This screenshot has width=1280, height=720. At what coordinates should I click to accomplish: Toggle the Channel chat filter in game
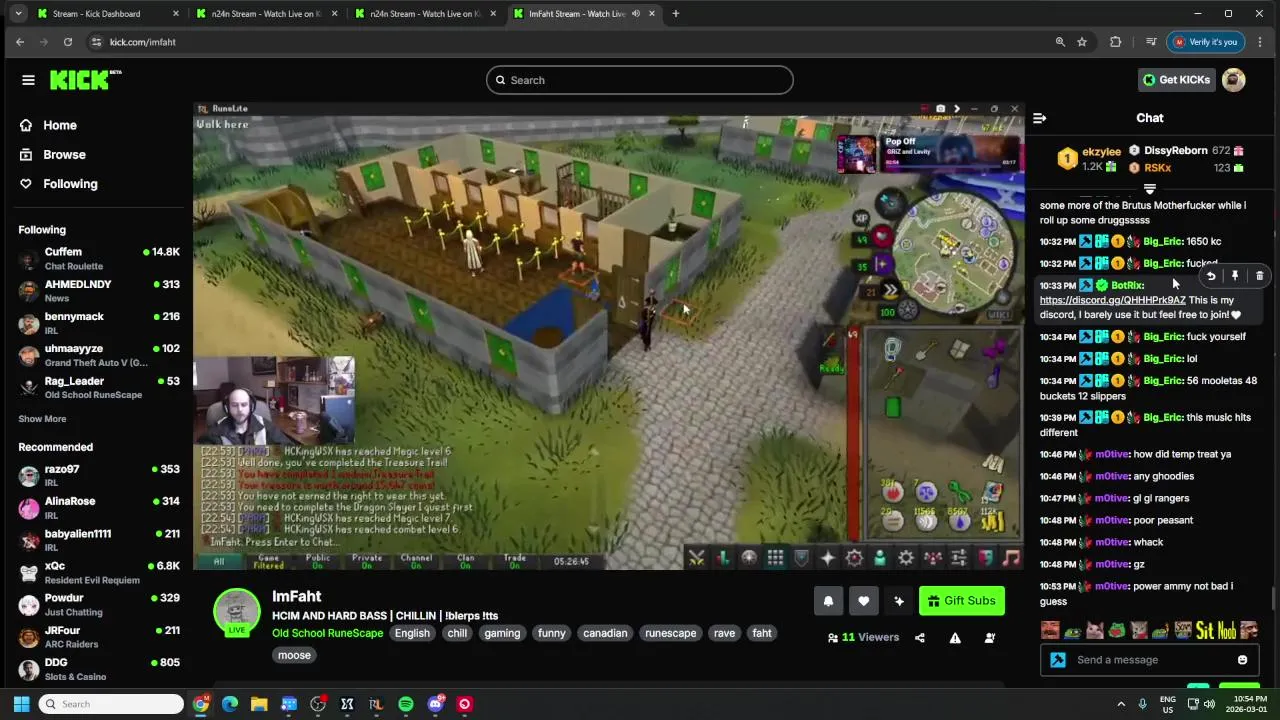tap(416, 561)
